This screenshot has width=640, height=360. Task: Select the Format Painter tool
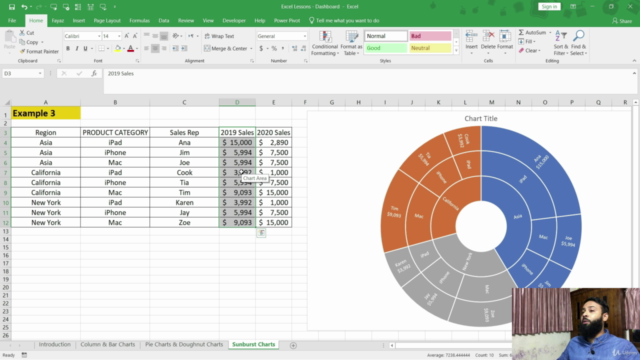click(39, 51)
